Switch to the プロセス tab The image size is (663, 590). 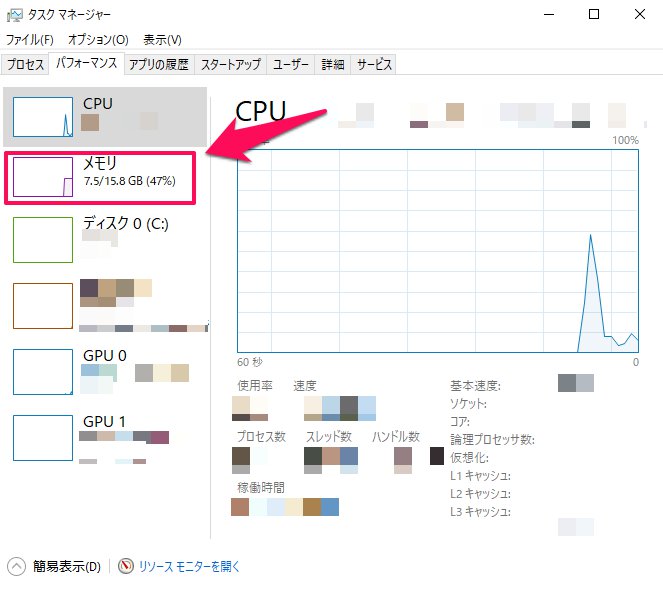tap(25, 64)
